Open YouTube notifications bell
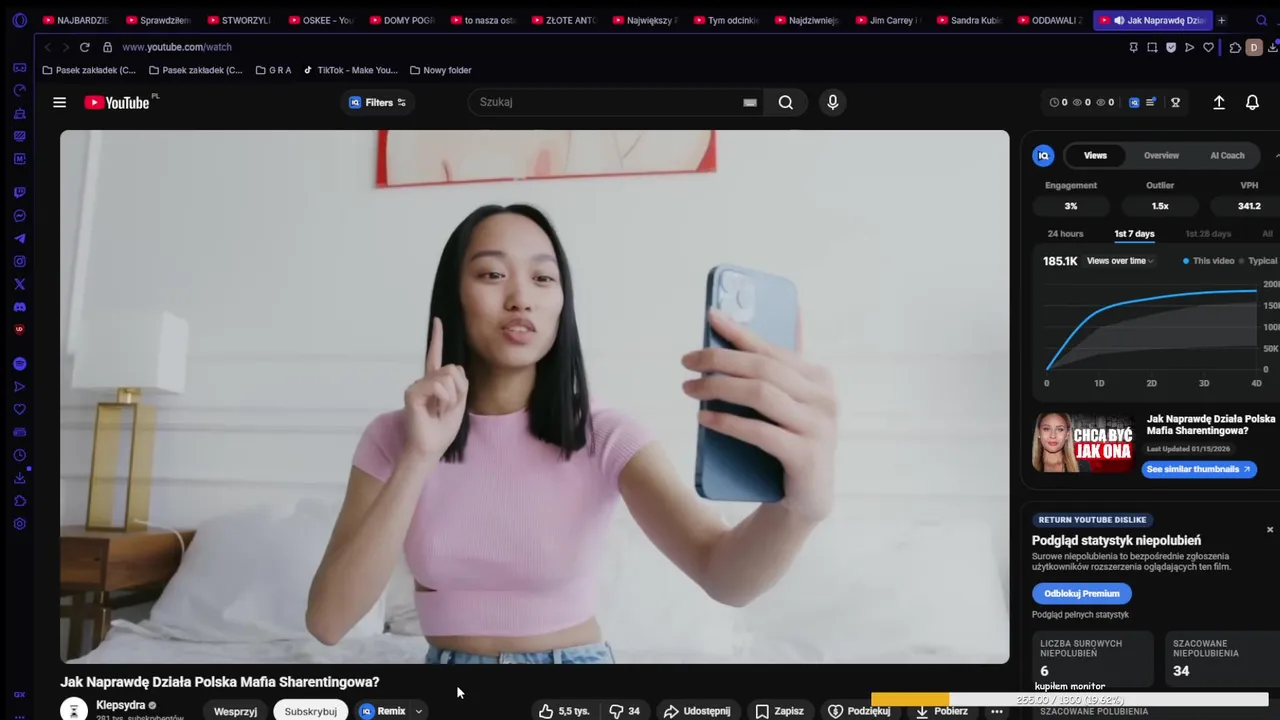This screenshot has height=720, width=1280. pyautogui.click(x=1252, y=102)
